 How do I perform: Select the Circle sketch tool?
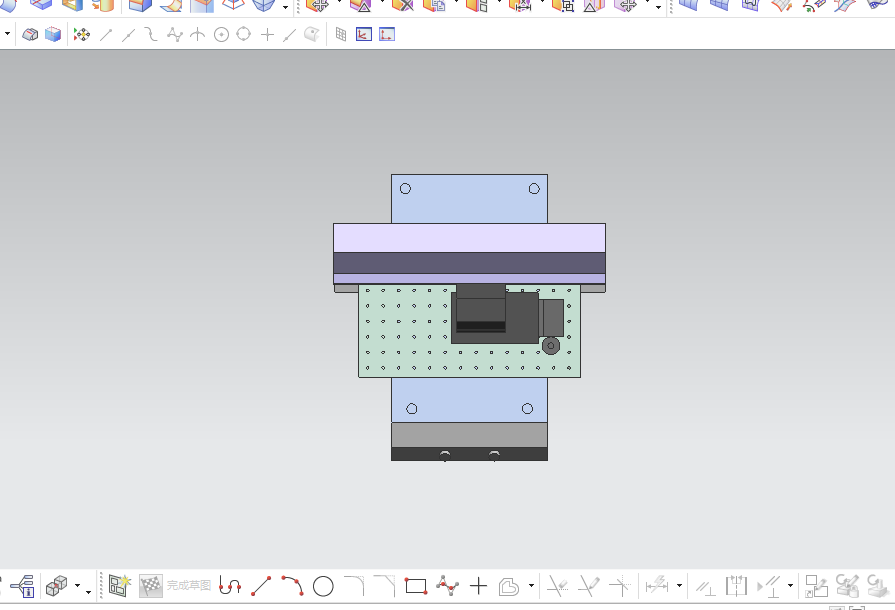tap(323, 586)
